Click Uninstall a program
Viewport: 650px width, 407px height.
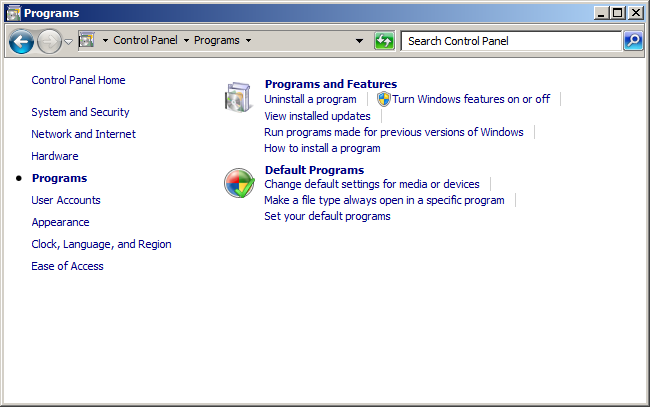[310, 99]
